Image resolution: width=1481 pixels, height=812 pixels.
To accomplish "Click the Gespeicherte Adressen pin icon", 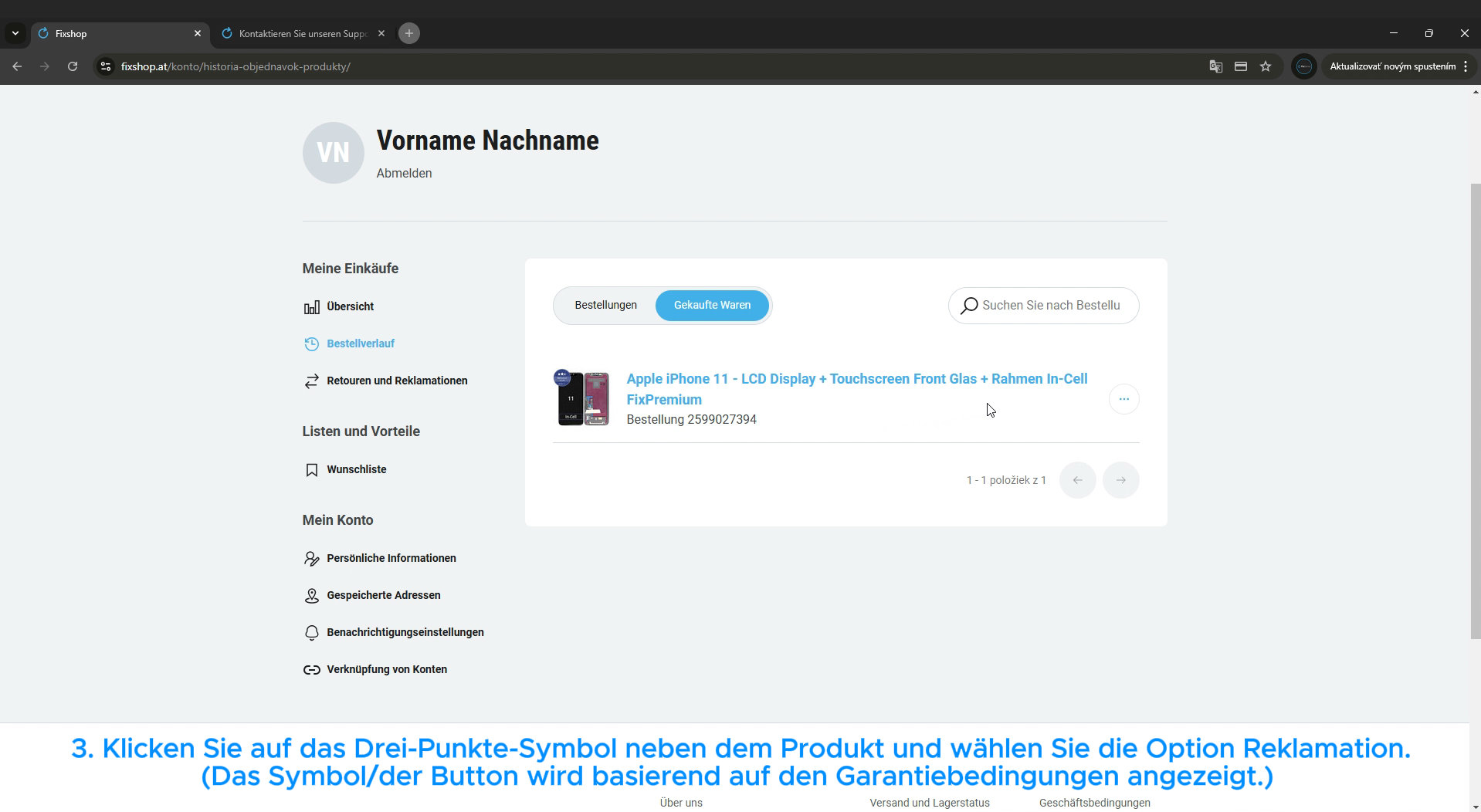I will pyautogui.click(x=311, y=596).
